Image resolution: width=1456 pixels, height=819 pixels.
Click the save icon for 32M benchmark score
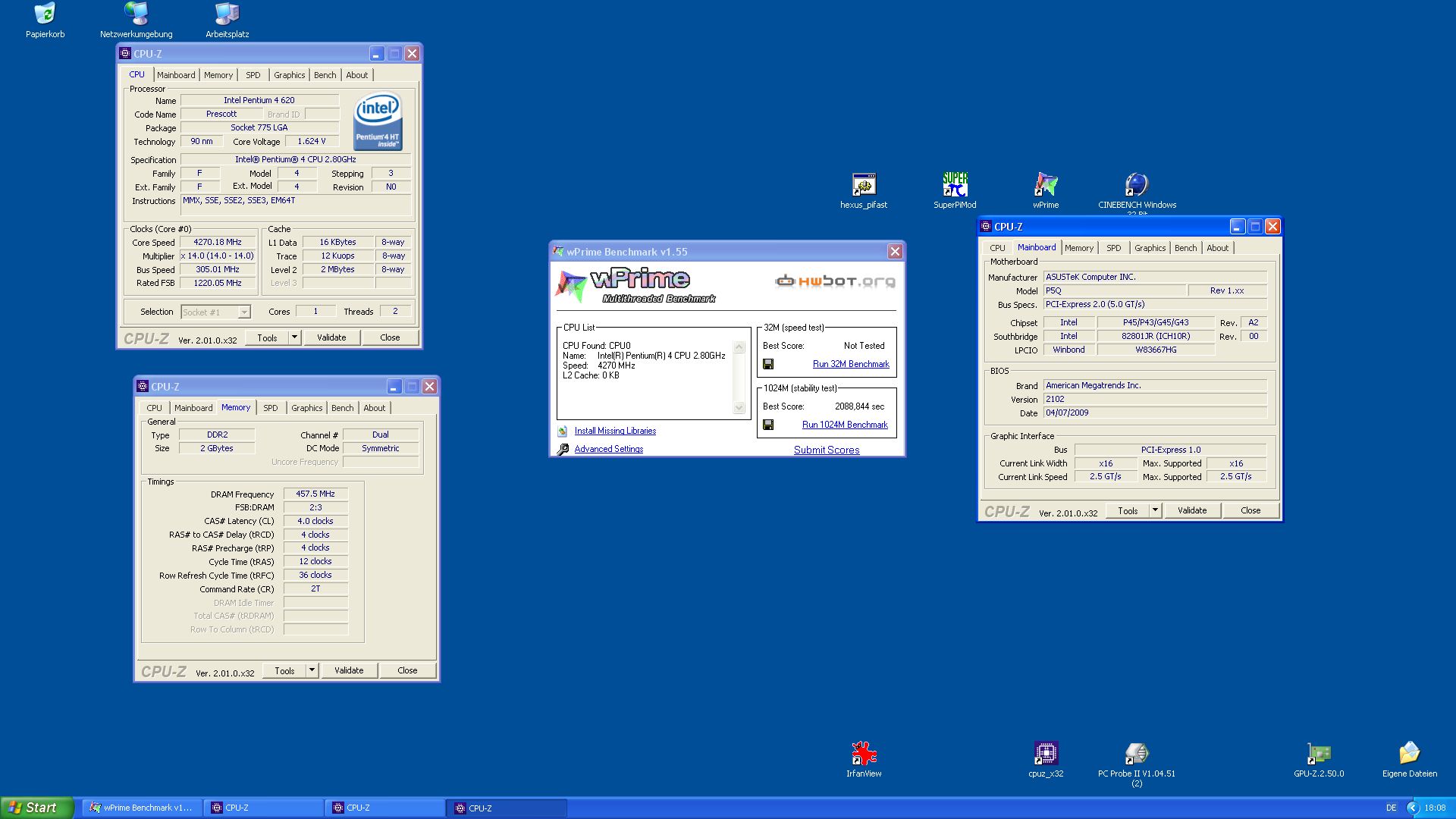pyautogui.click(x=768, y=364)
